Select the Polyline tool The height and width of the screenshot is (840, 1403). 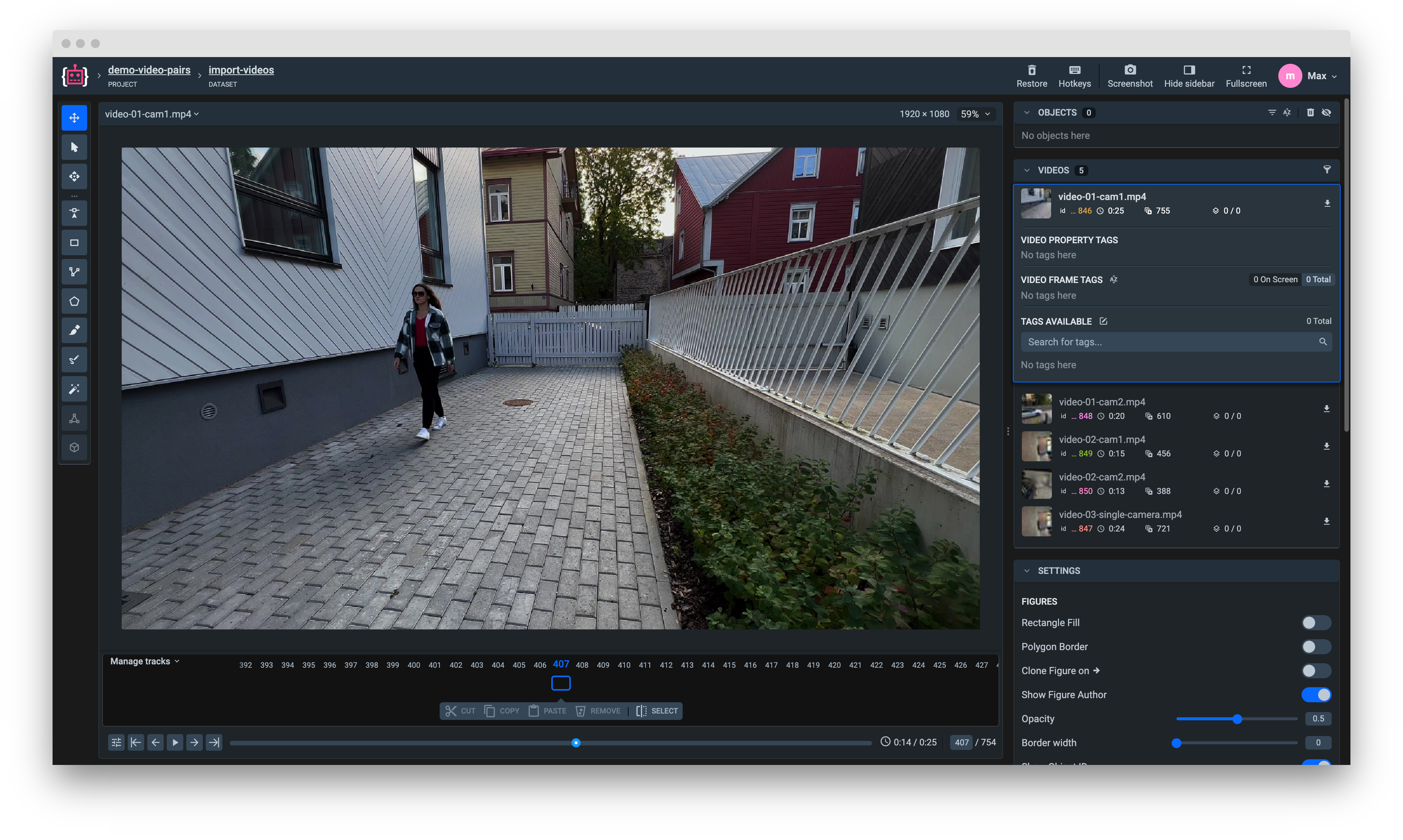click(x=74, y=272)
